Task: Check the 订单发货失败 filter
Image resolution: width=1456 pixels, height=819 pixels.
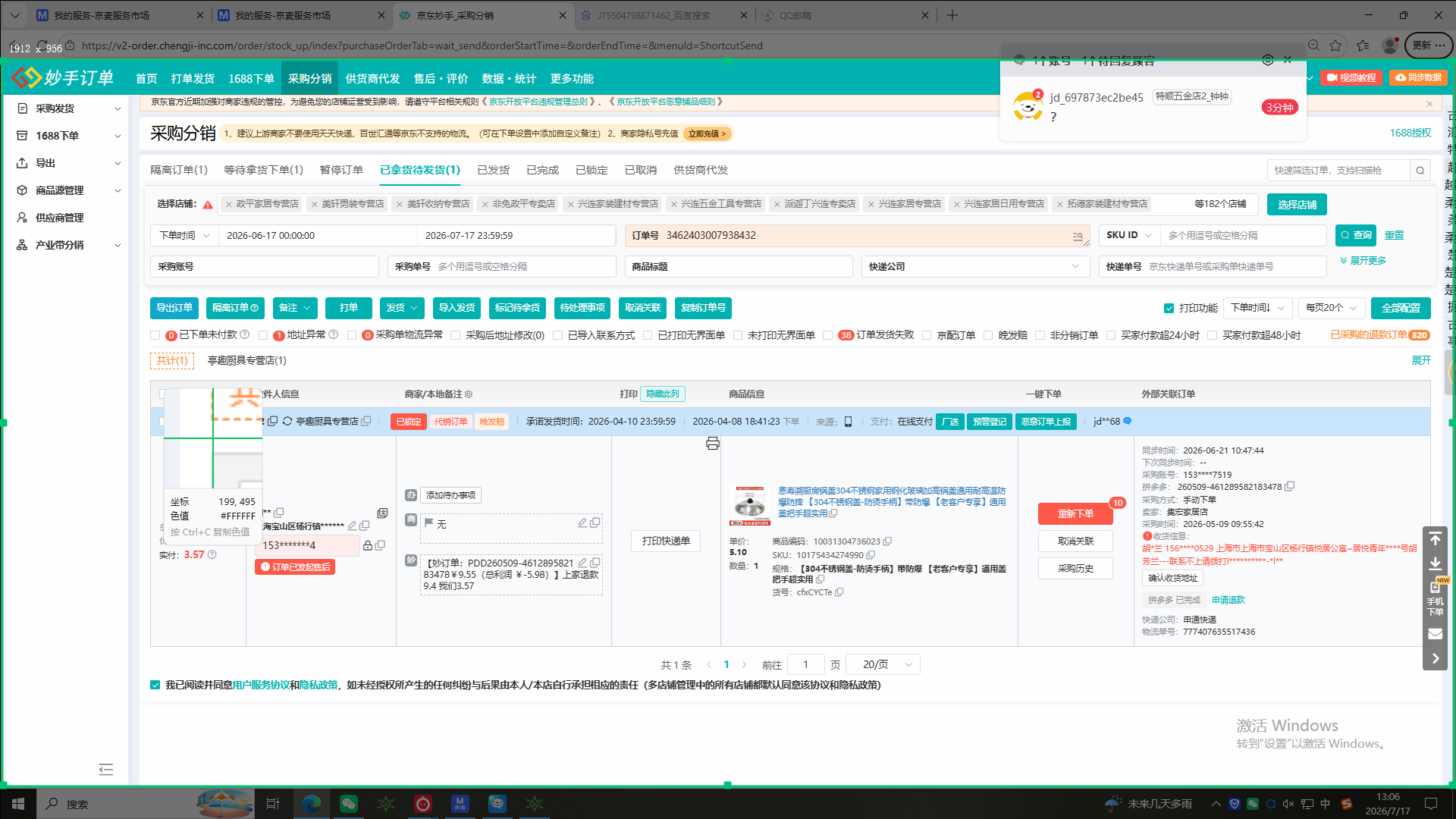Action: 828,335
